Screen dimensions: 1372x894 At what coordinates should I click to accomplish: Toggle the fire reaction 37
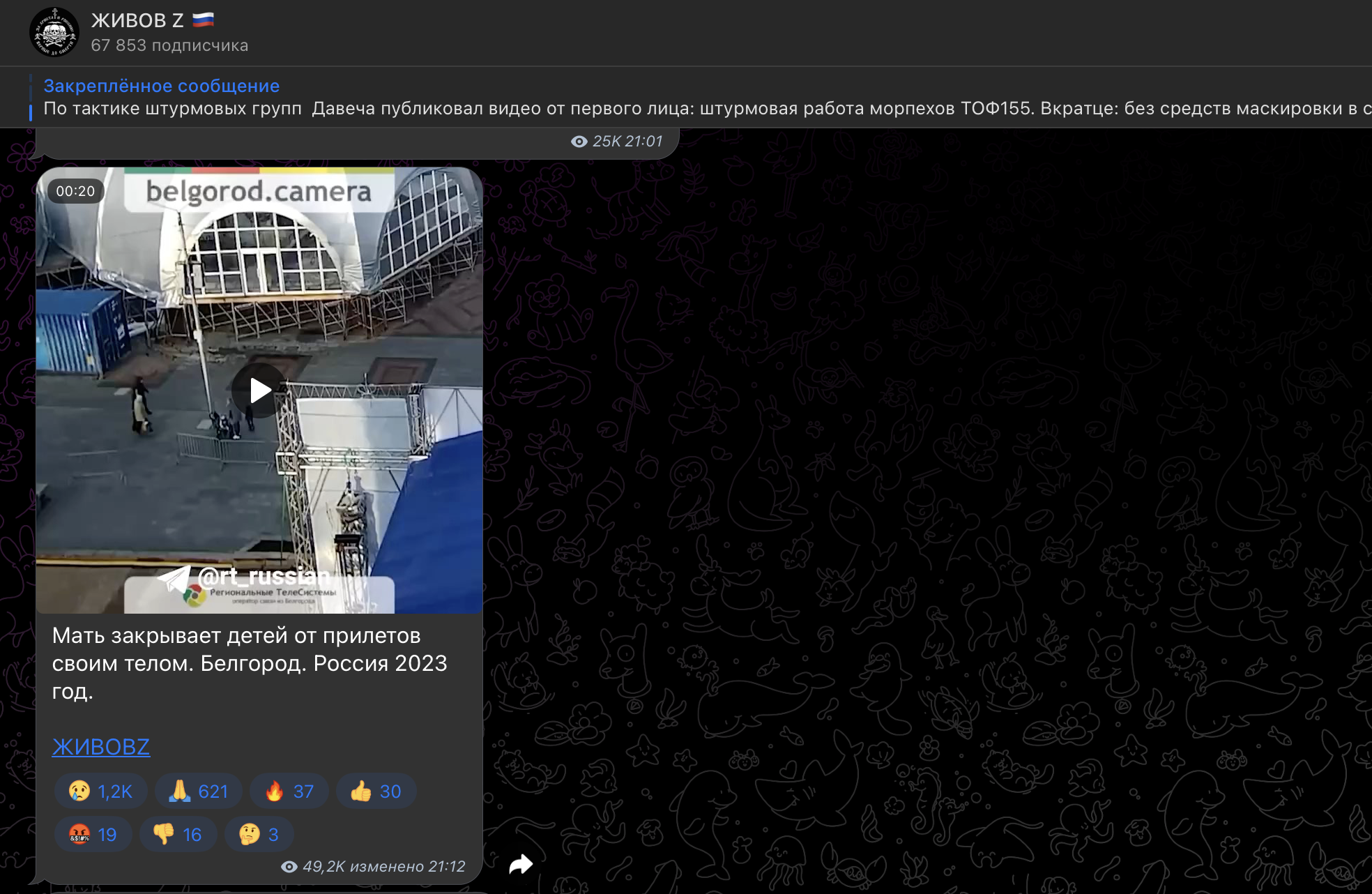[289, 791]
